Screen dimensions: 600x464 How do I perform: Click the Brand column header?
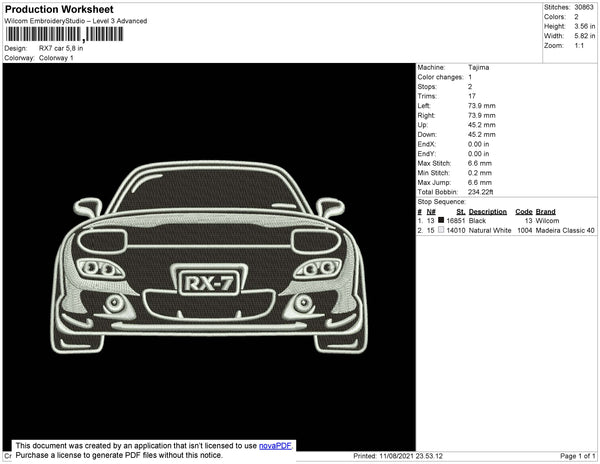pos(545,211)
